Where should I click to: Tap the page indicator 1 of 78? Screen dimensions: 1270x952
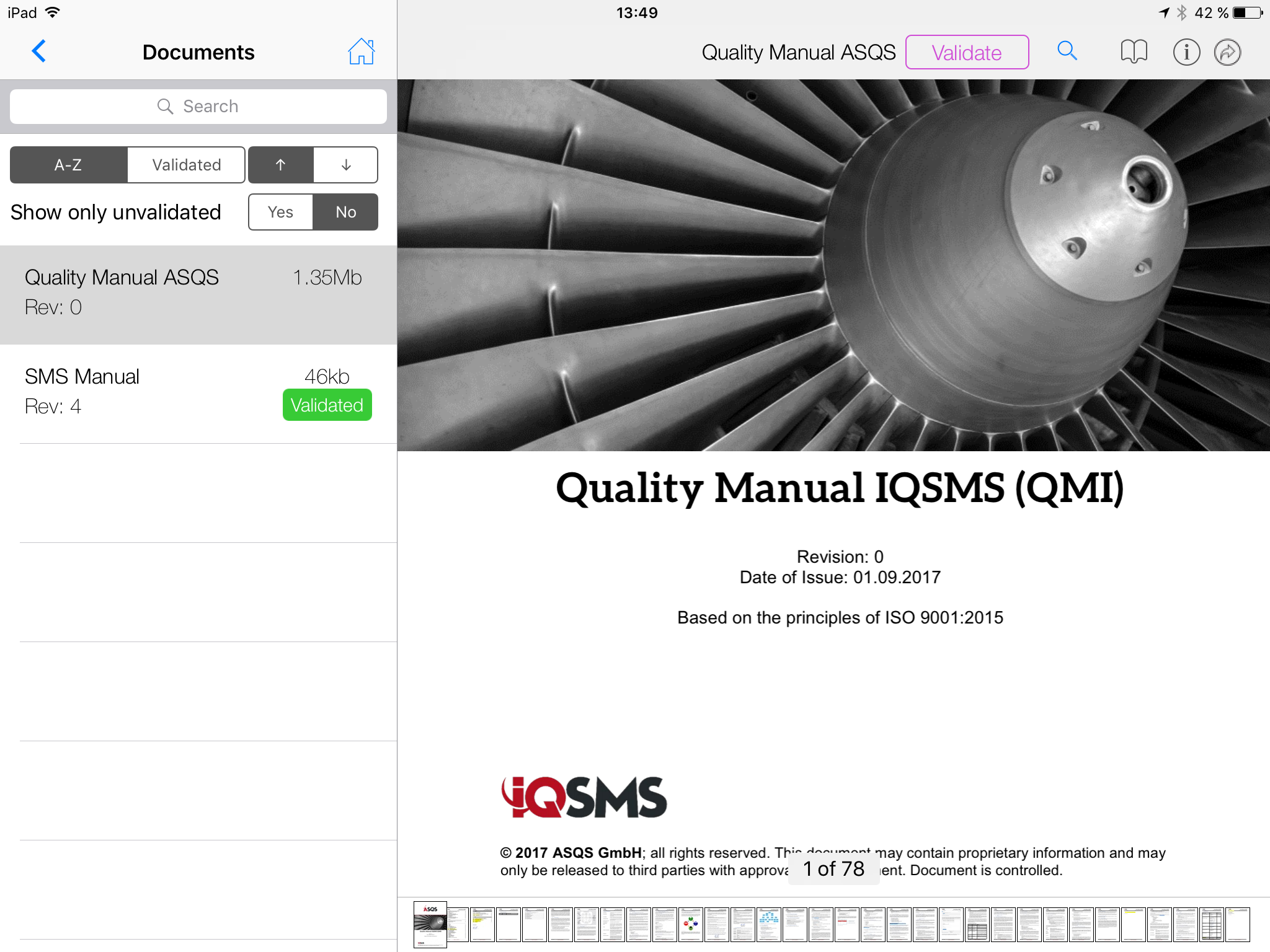coord(833,869)
